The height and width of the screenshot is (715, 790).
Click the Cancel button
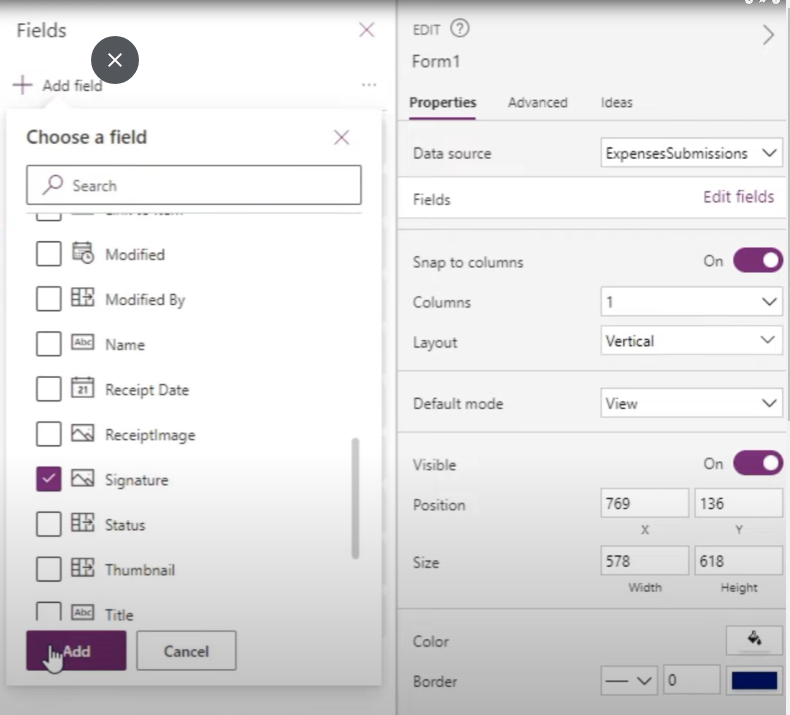pyautogui.click(x=186, y=651)
